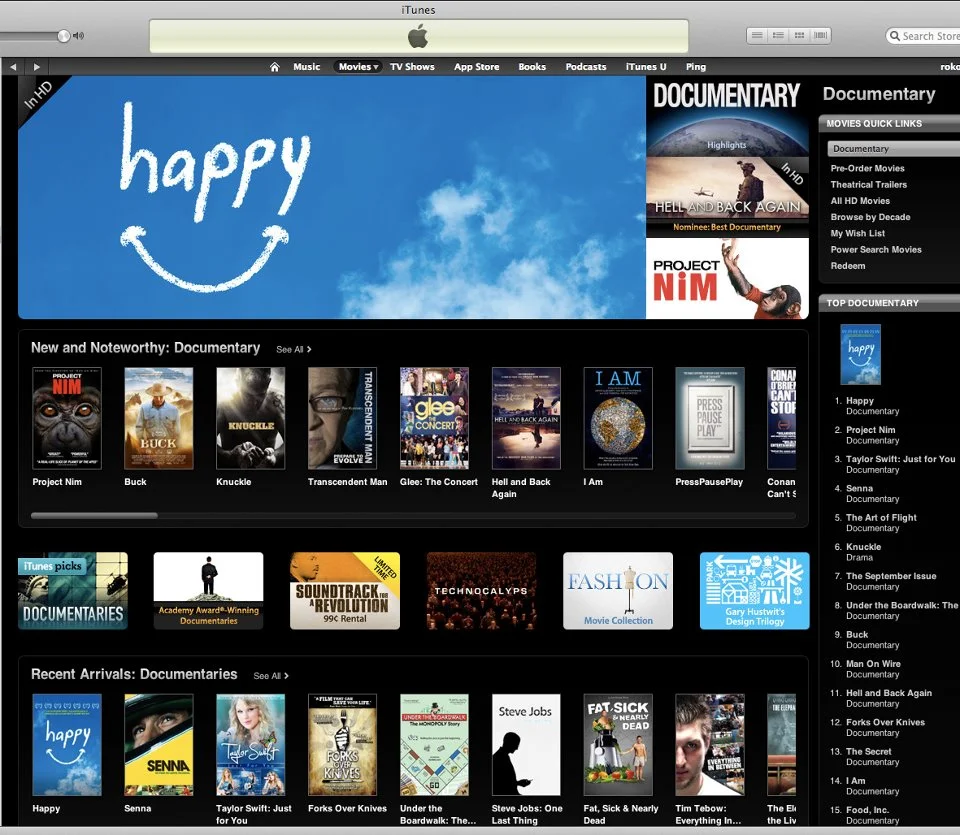
Task: Enable Grid view in the view switcher
Action: tap(798, 34)
